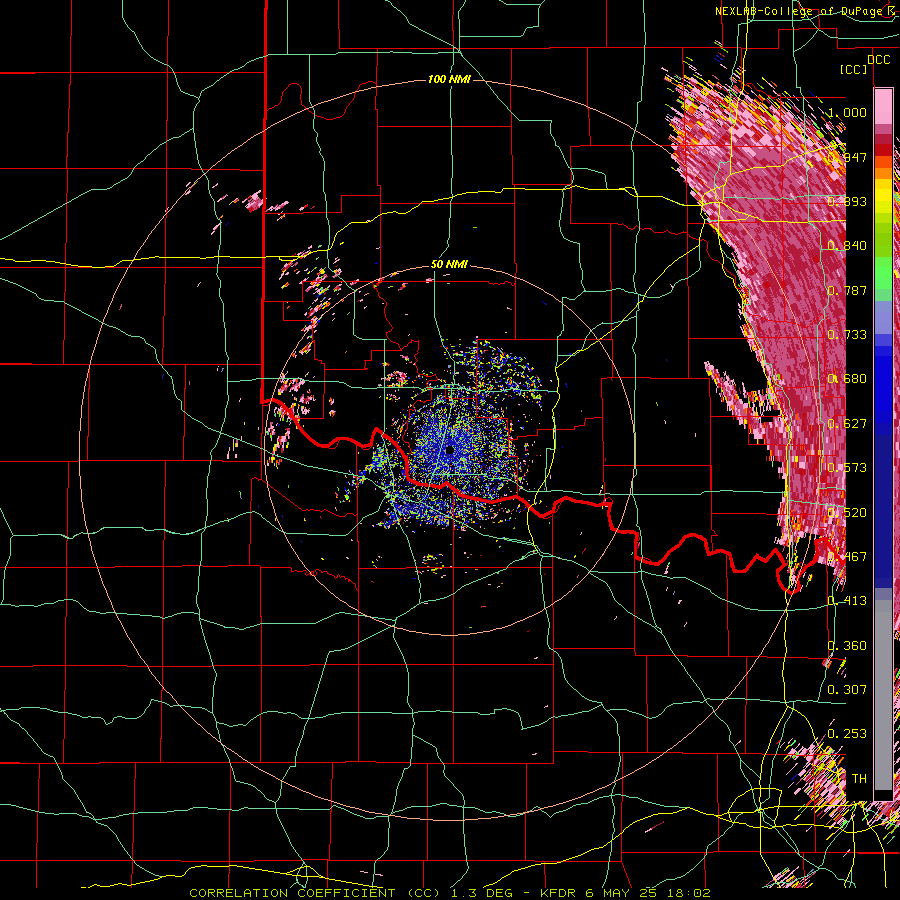
Task: Click the 0.253 value on the color scale
Action: click(x=847, y=734)
